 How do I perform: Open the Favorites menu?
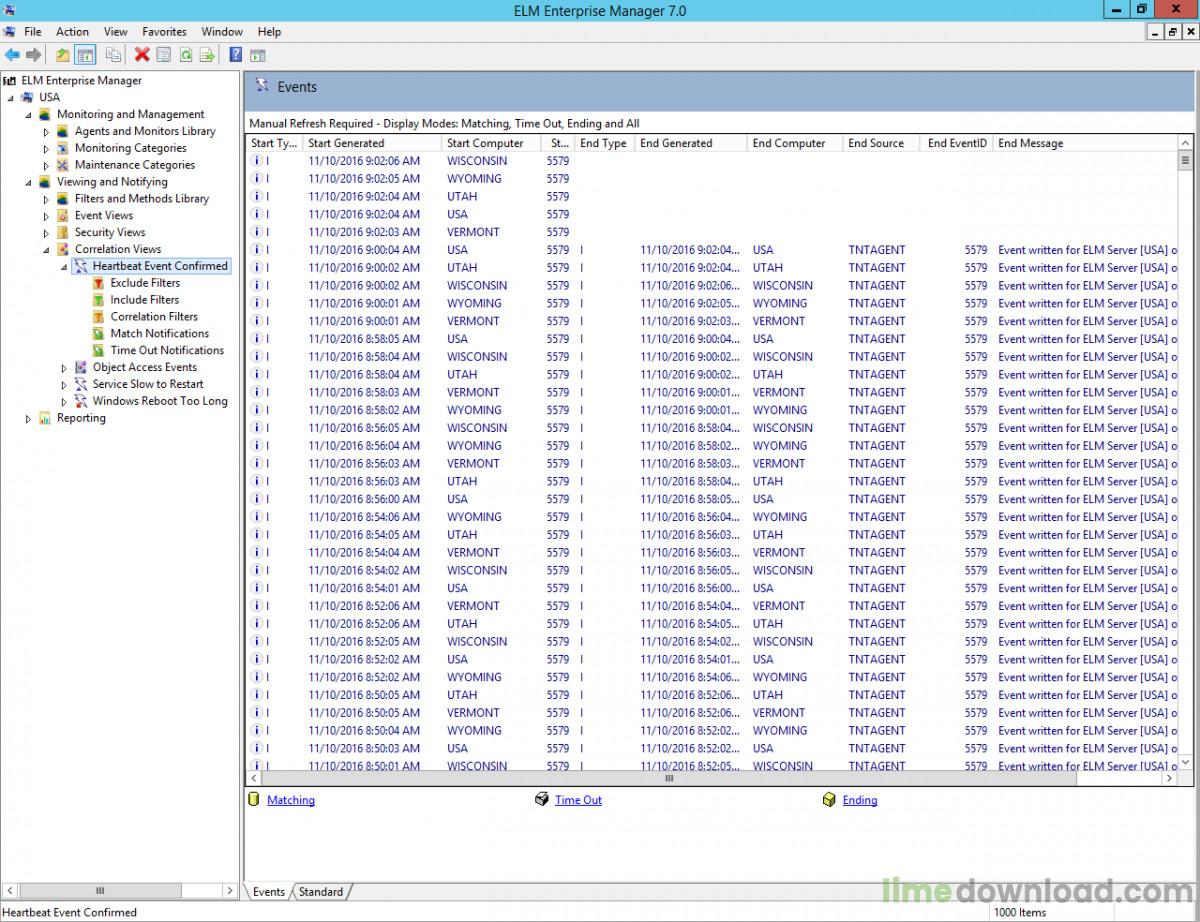pos(164,31)
